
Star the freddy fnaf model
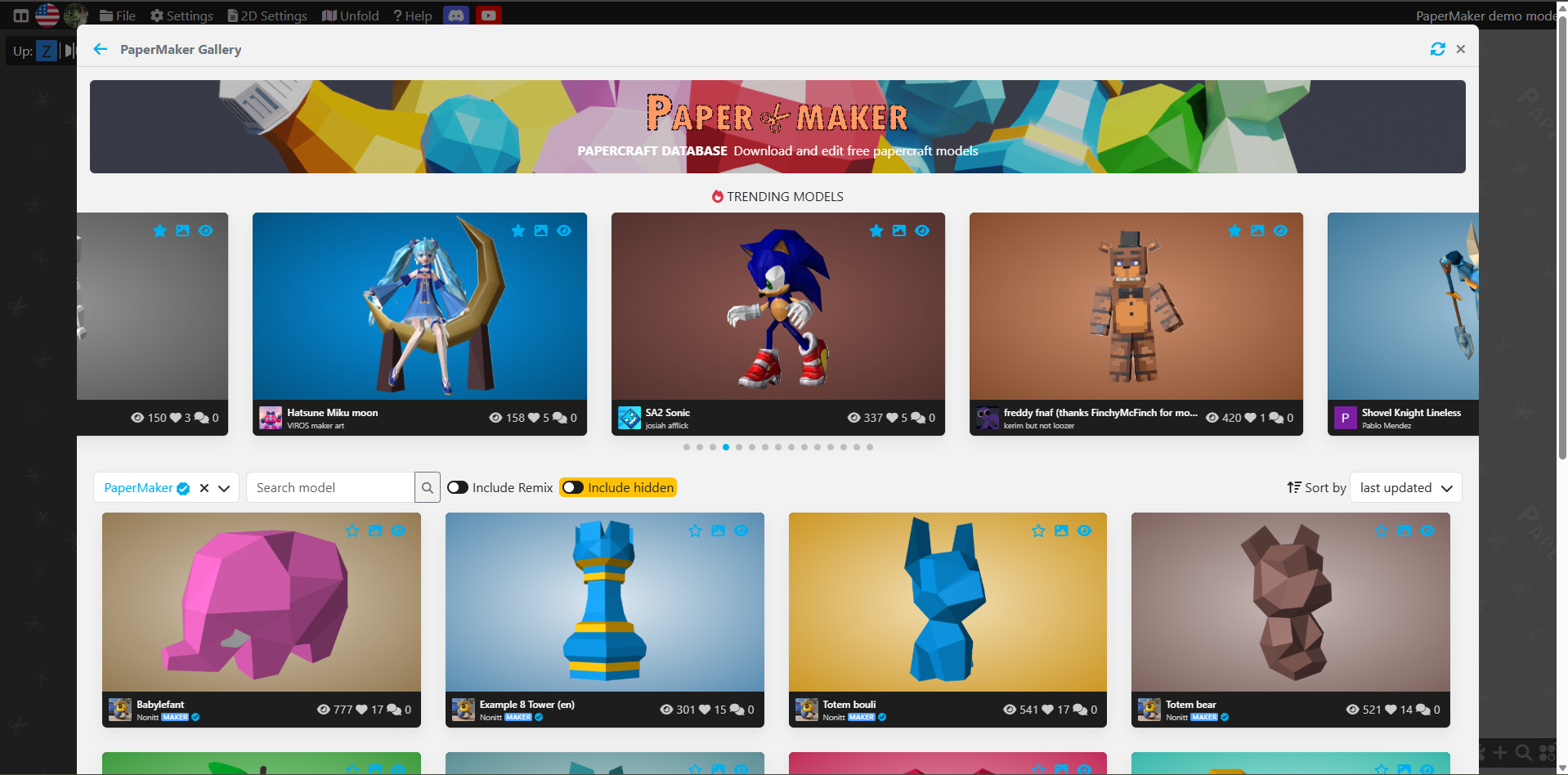click(1234, 231)
